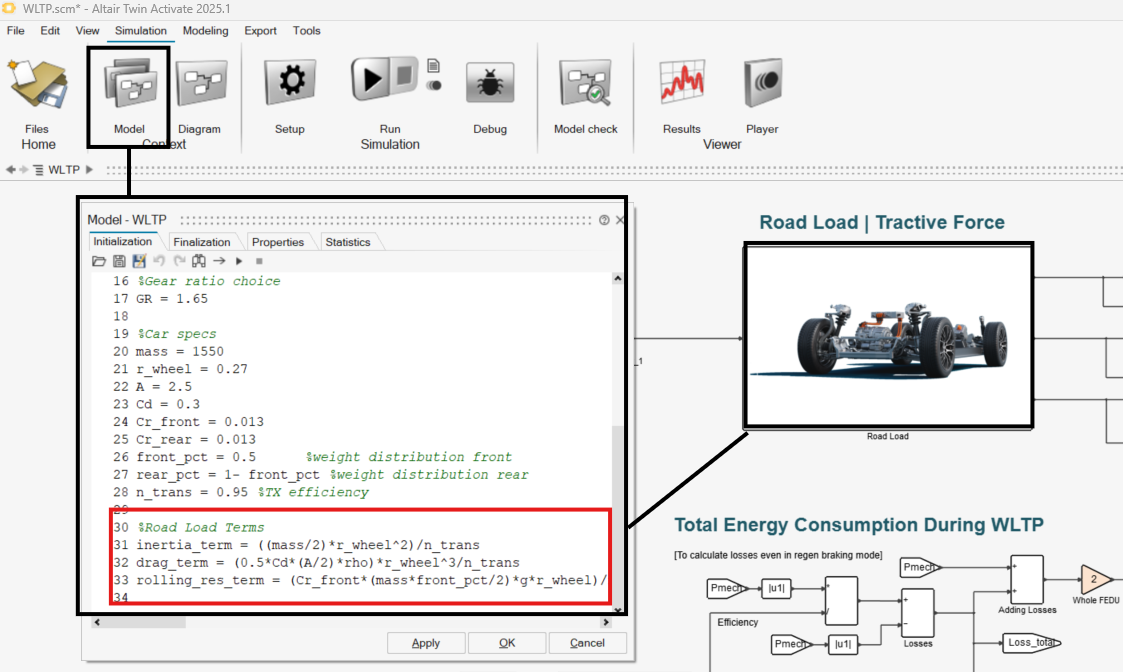1123x672 pixels.
Task: Select the Road Load chassis block
Action: click(888, 335)
